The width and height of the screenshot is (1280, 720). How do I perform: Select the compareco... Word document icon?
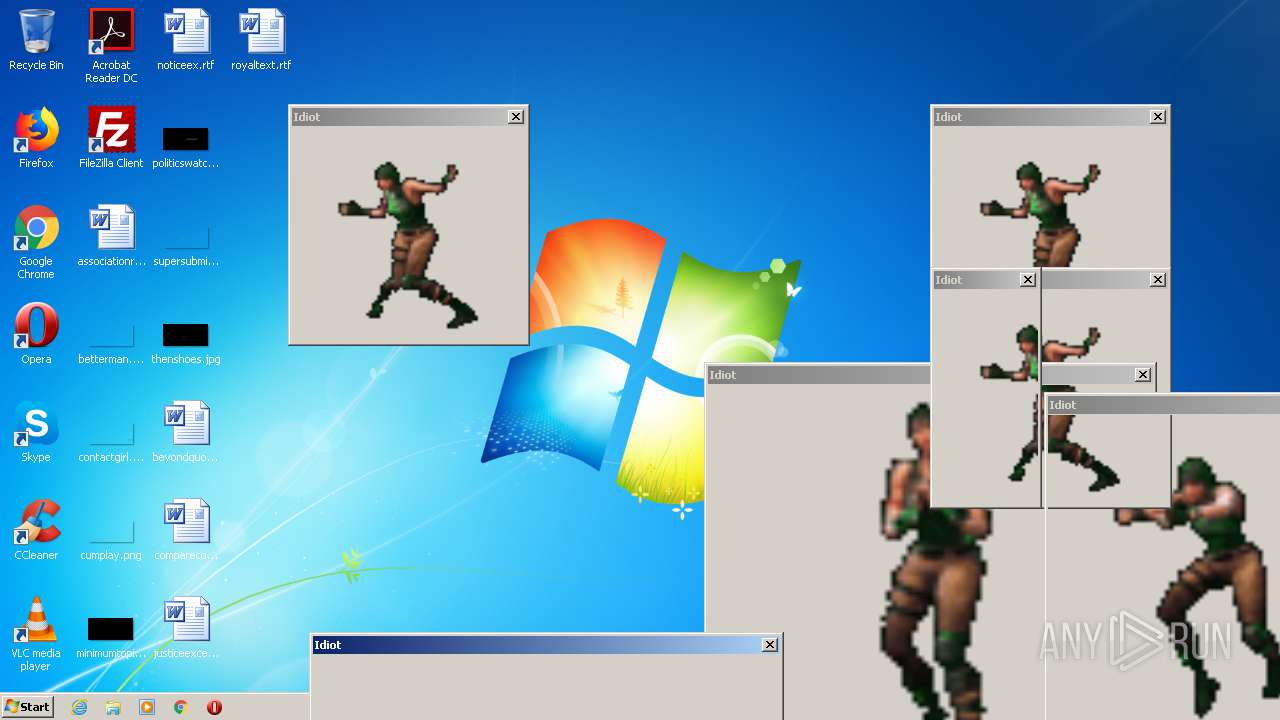click(x=186, y=530)
